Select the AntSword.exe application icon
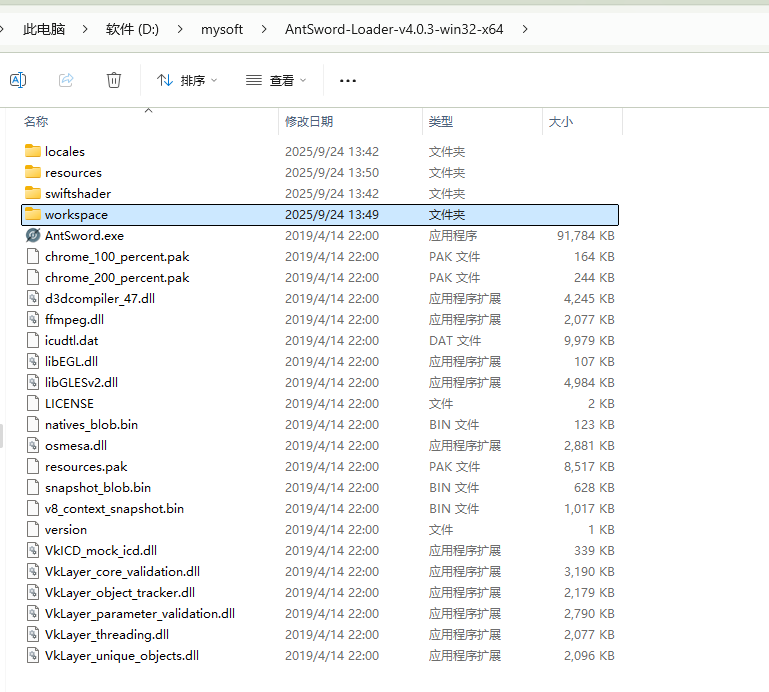769x692 pixels. (x=33, y=236)
